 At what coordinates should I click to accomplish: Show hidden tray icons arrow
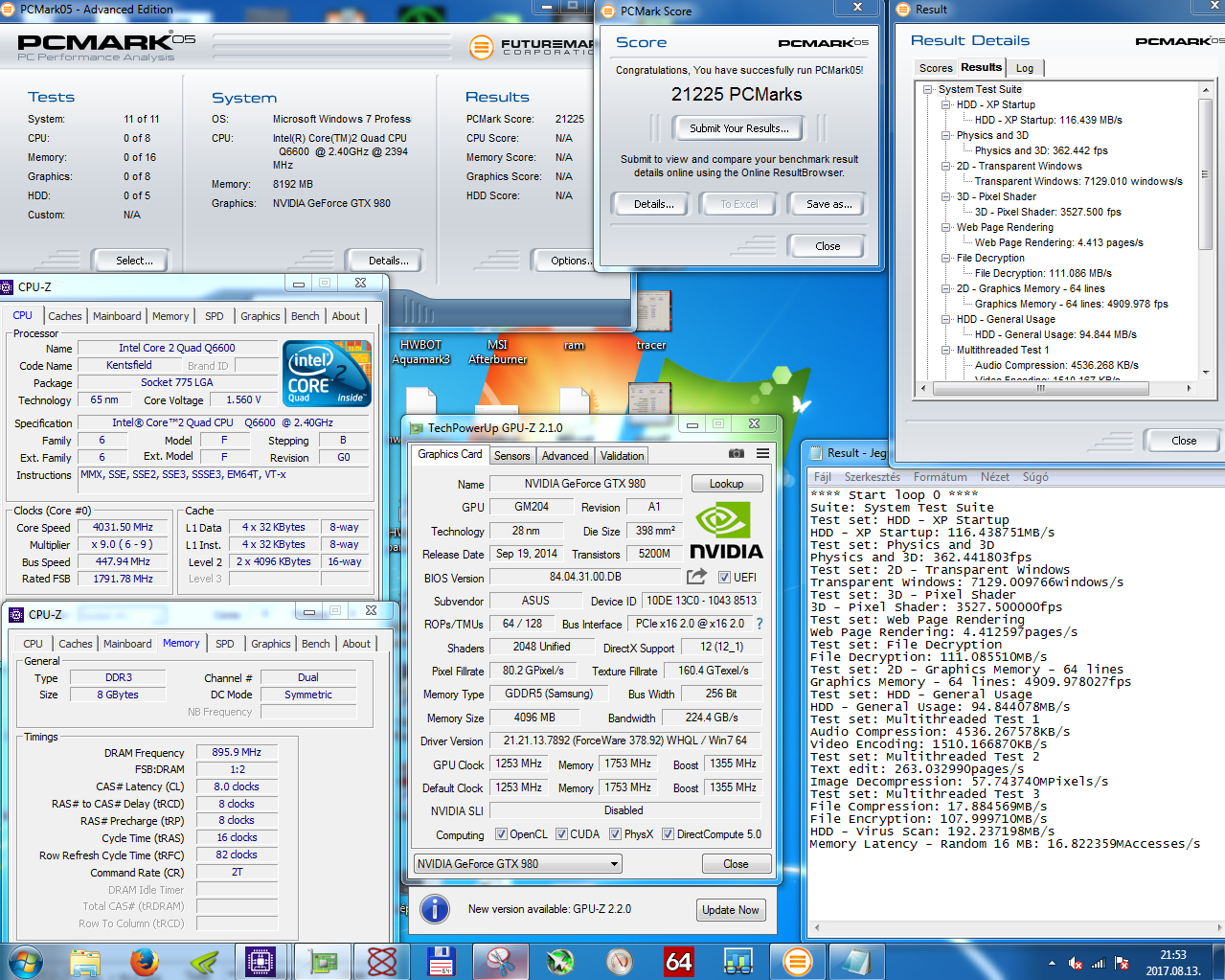point(1052,963)
